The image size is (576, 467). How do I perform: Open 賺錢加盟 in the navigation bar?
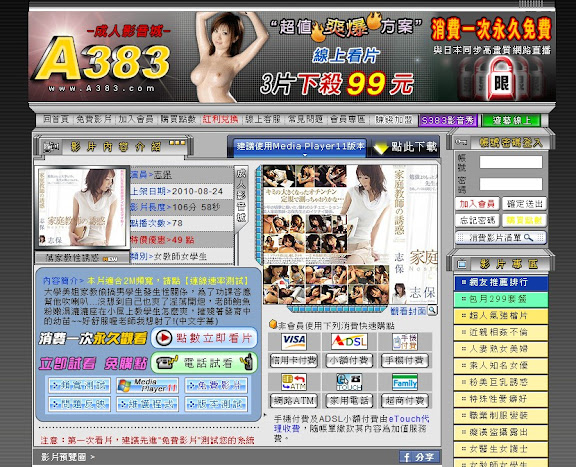(x=394, y=120)
